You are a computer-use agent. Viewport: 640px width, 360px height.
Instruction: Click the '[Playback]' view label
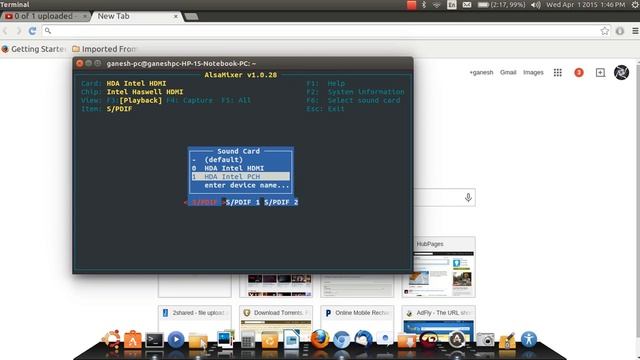pyautogui.click(x=140, y=100)
